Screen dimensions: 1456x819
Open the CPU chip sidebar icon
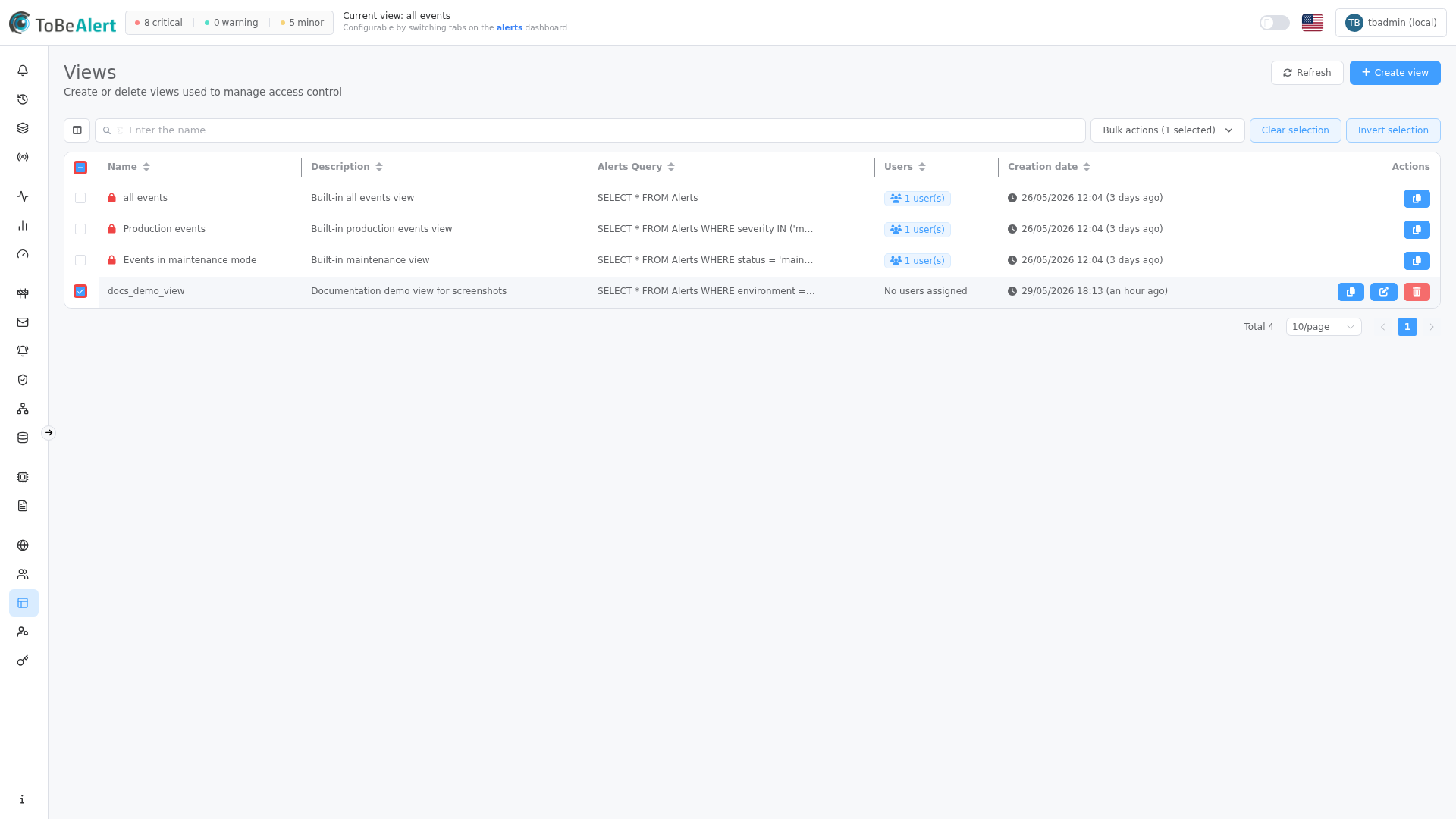[x=23, y=477]
